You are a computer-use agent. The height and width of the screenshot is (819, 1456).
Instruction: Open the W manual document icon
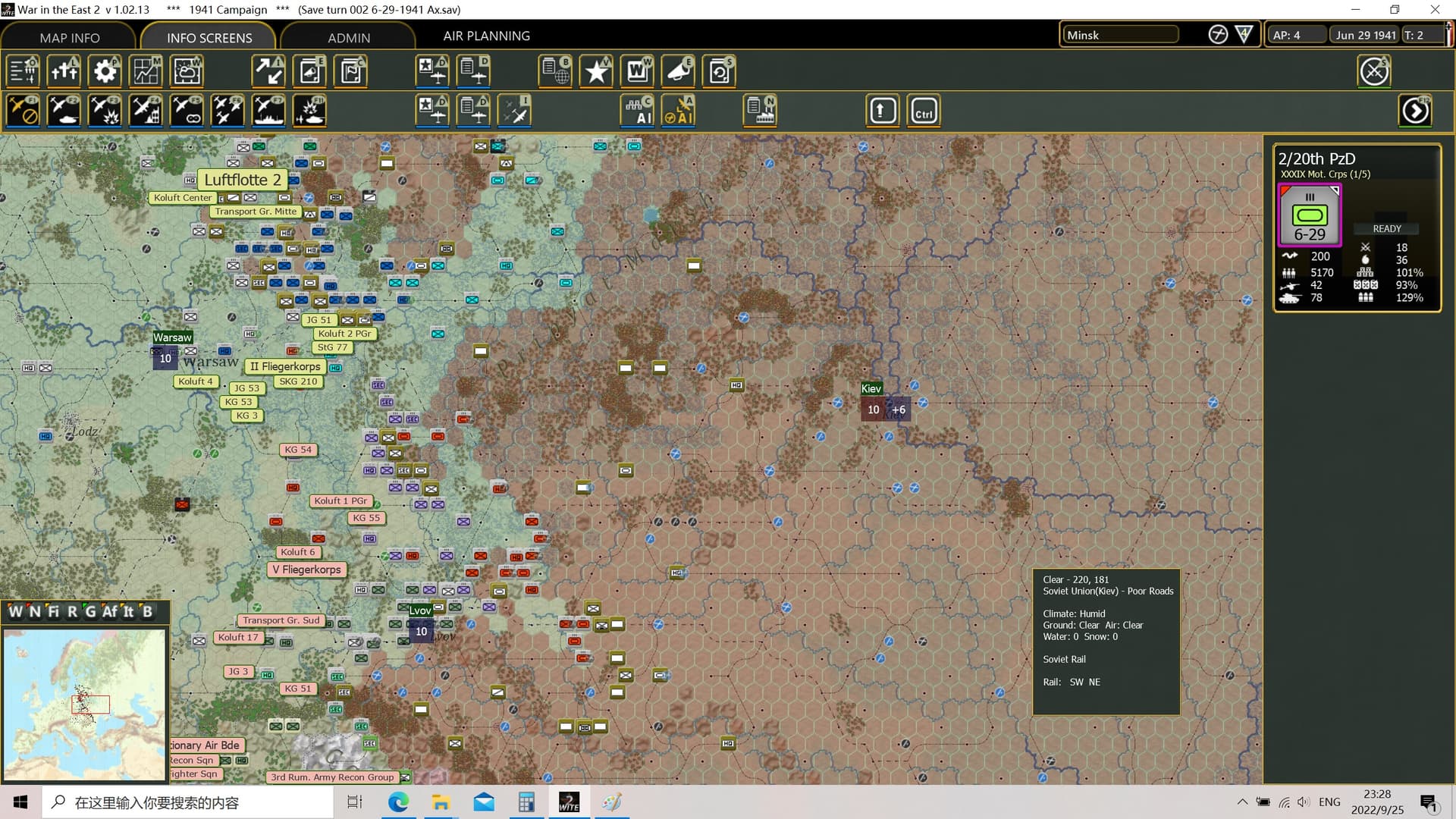(x=638, y=71)
